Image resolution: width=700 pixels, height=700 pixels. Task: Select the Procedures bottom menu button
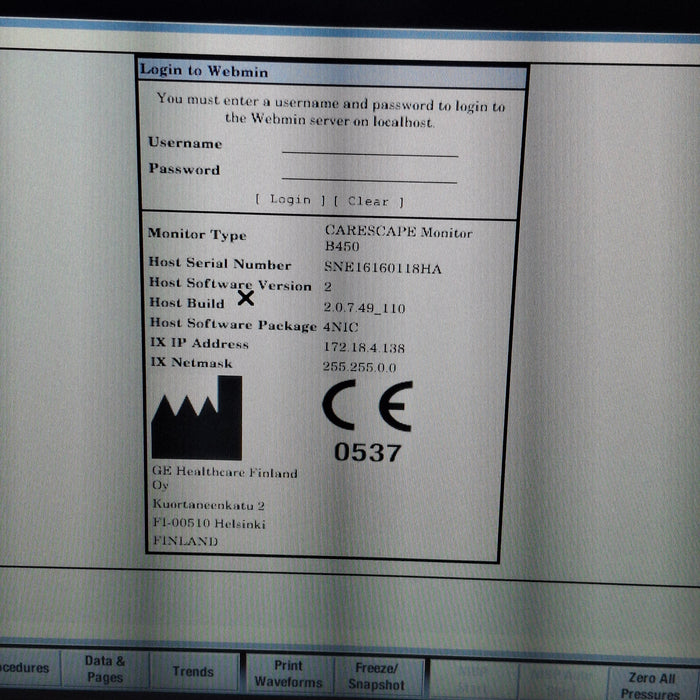click(28, 667)
